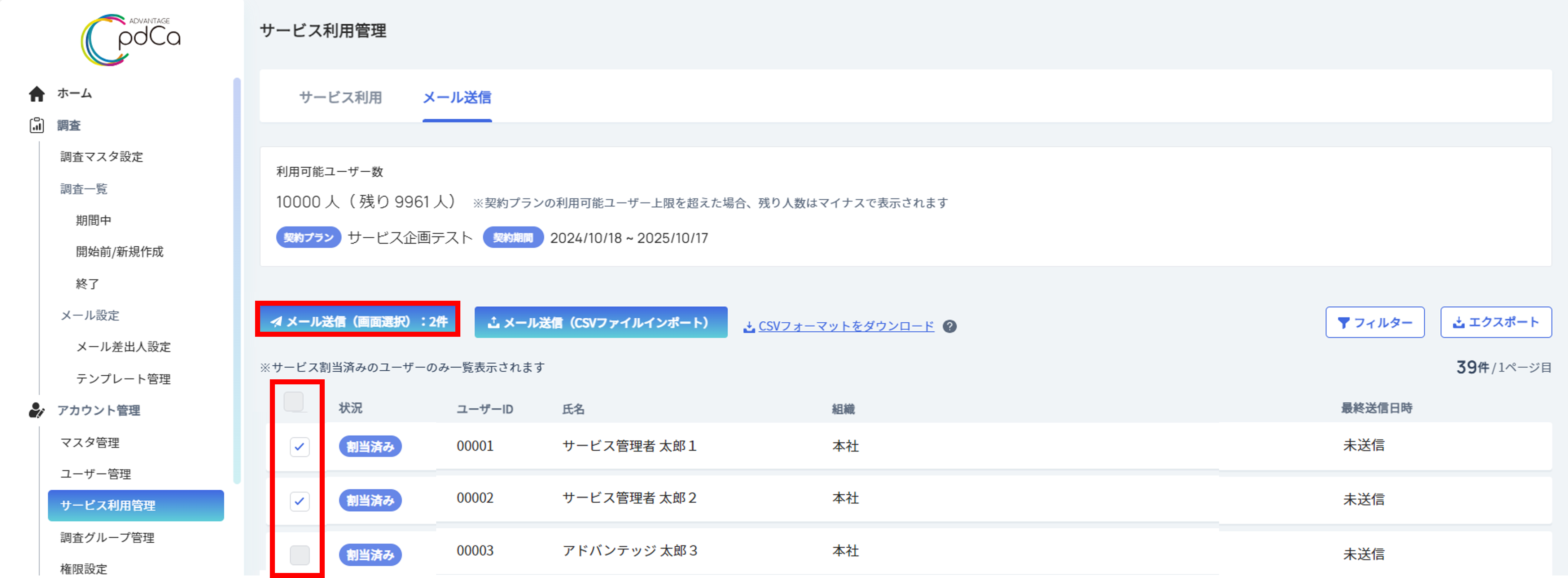This screenshot has height=578, width=1568.
Task: Click user ID 00001 cell
Action: (x=475, y=446)
